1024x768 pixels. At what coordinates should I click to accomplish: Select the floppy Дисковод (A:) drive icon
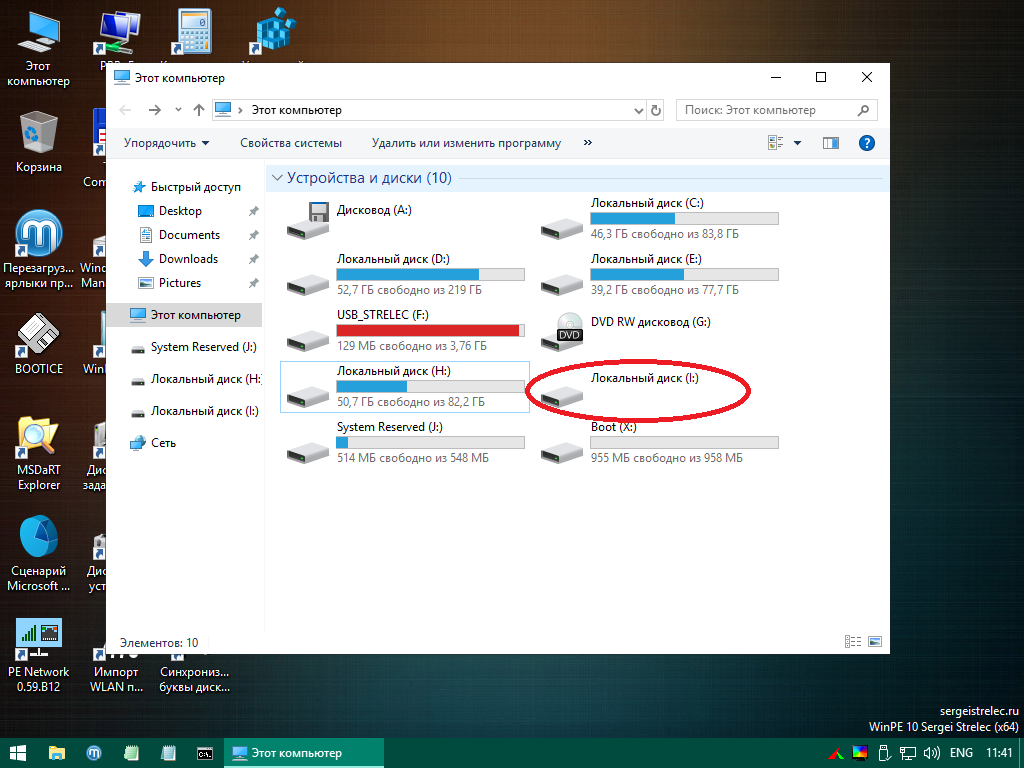click(x=308, y=220)
